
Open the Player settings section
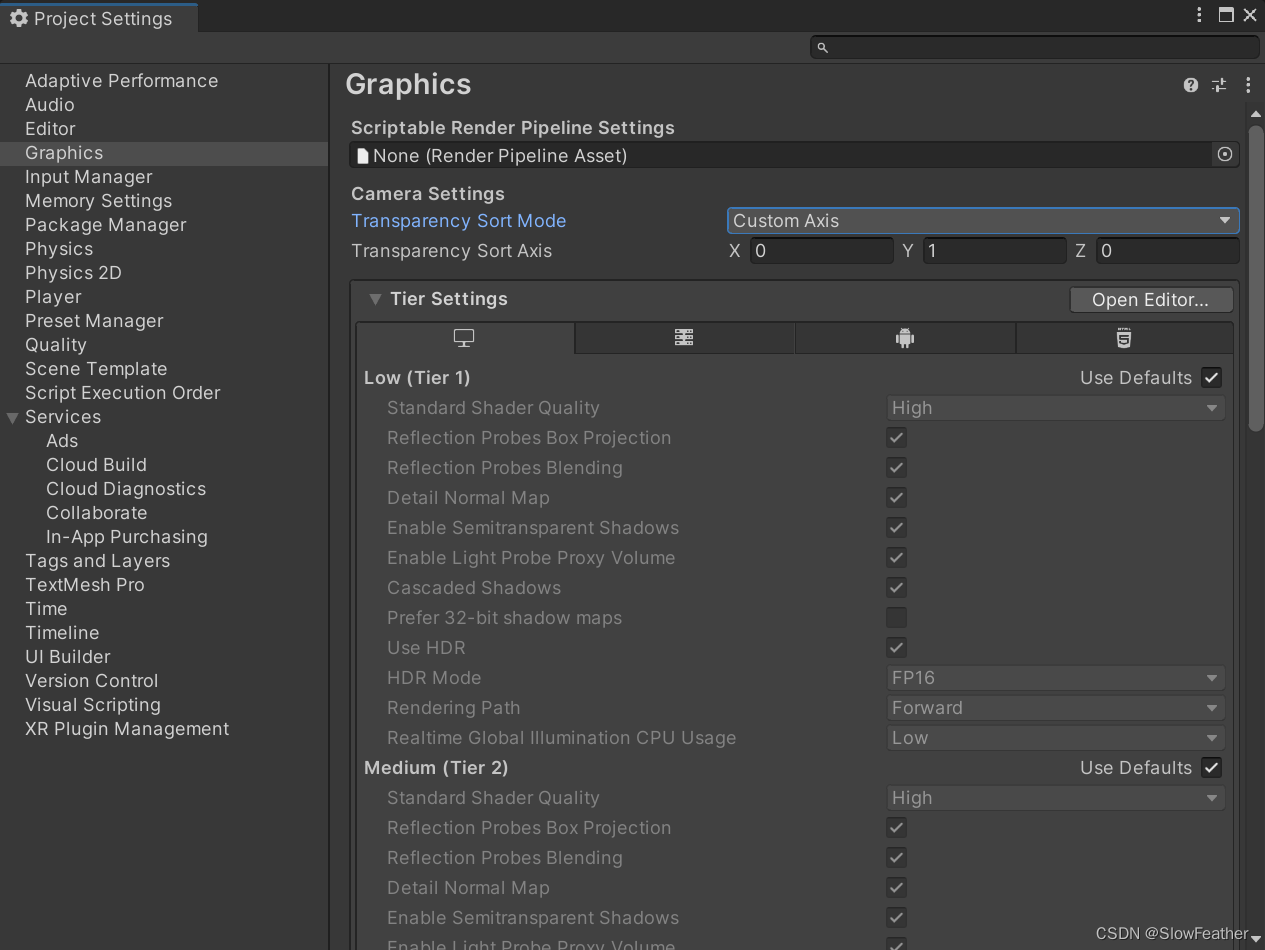pyautogui.click(x=53, y=296)
